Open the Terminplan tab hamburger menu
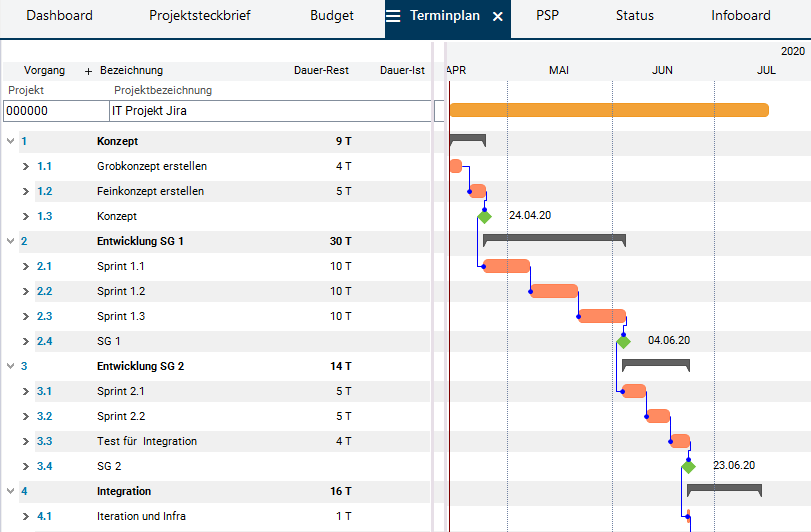811x532 pixels. coord(394,16)
